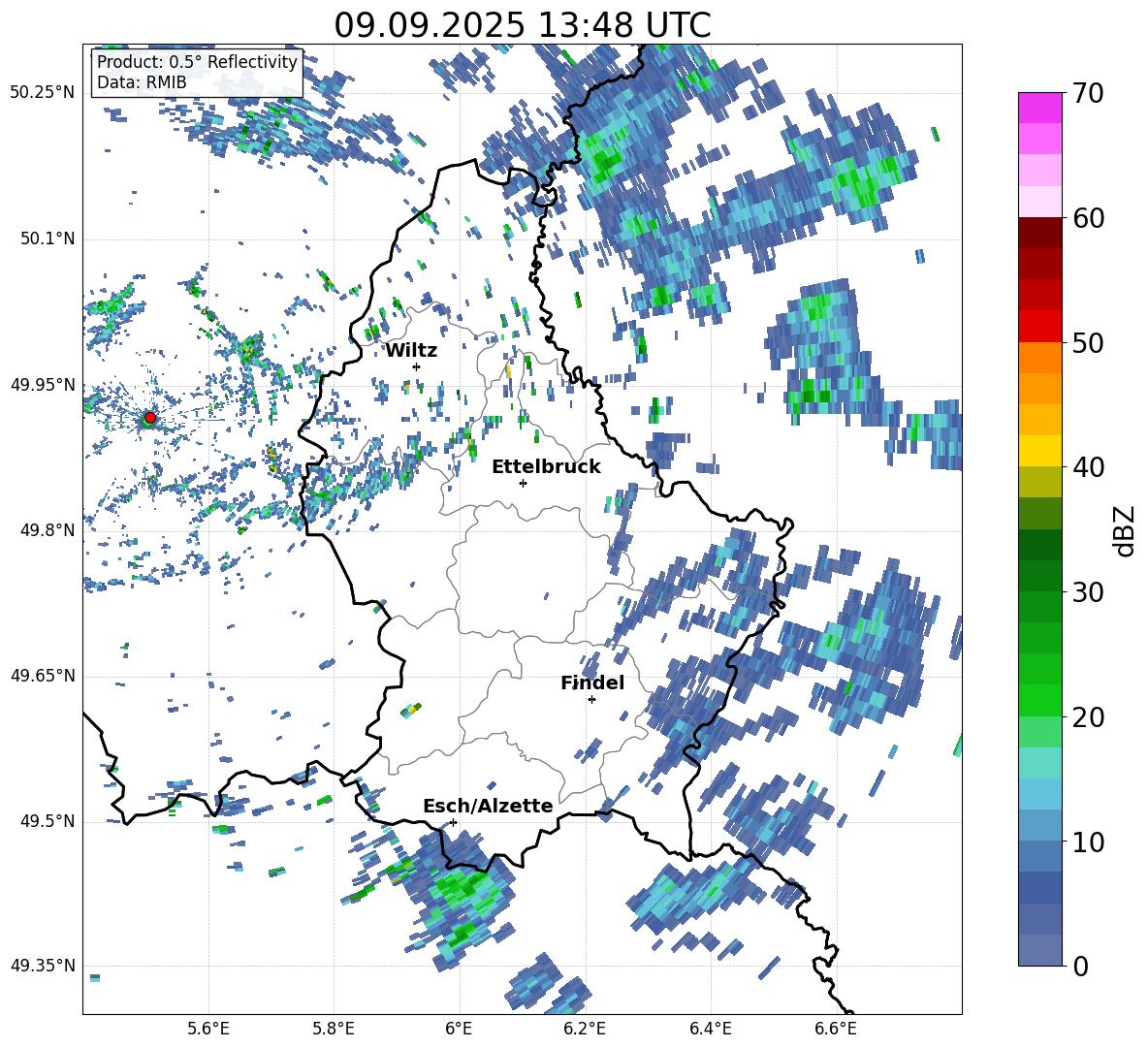Click the 49.95°N latitude label
The width and height of the screenshot is (1148, 1048).
tap(43, 385)
